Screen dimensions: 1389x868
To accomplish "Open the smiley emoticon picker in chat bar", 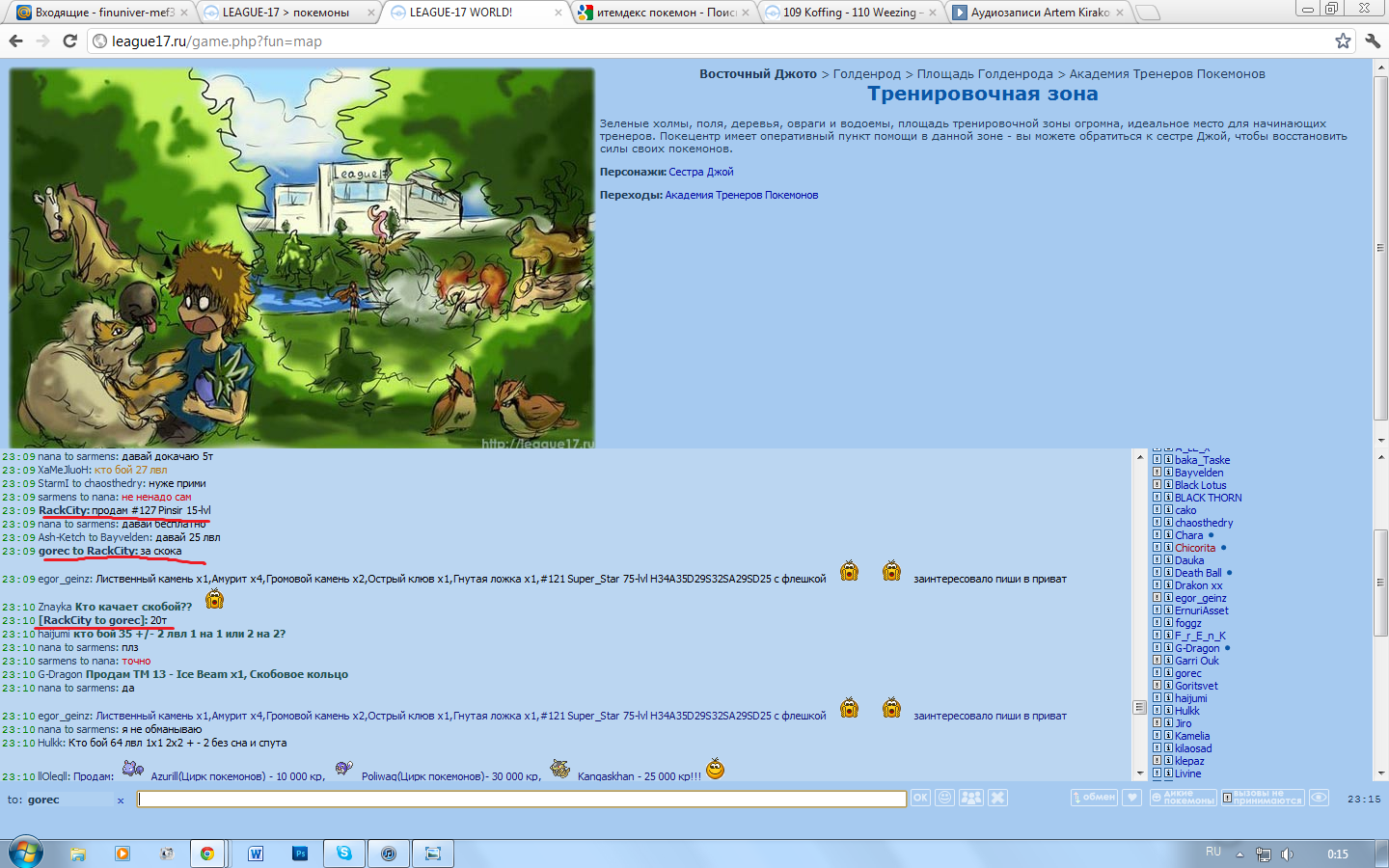I will (945, 798).
